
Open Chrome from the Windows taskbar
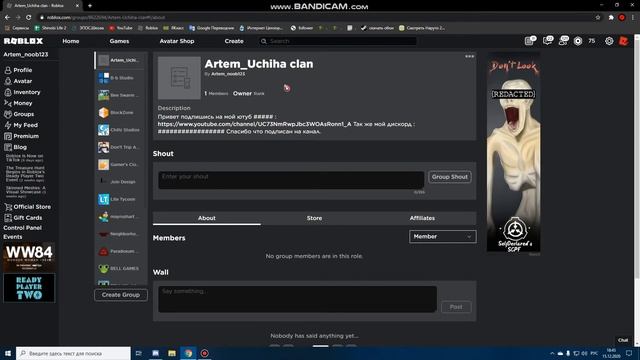point(188,353)
